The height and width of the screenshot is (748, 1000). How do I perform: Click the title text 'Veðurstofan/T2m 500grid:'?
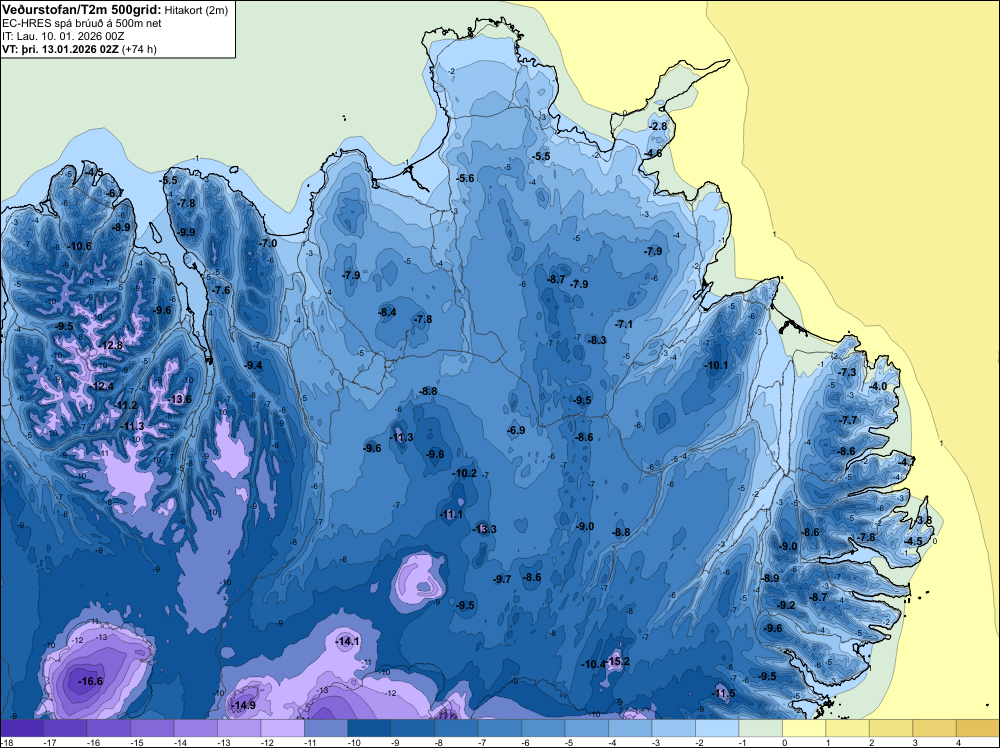tap(81, 10)
